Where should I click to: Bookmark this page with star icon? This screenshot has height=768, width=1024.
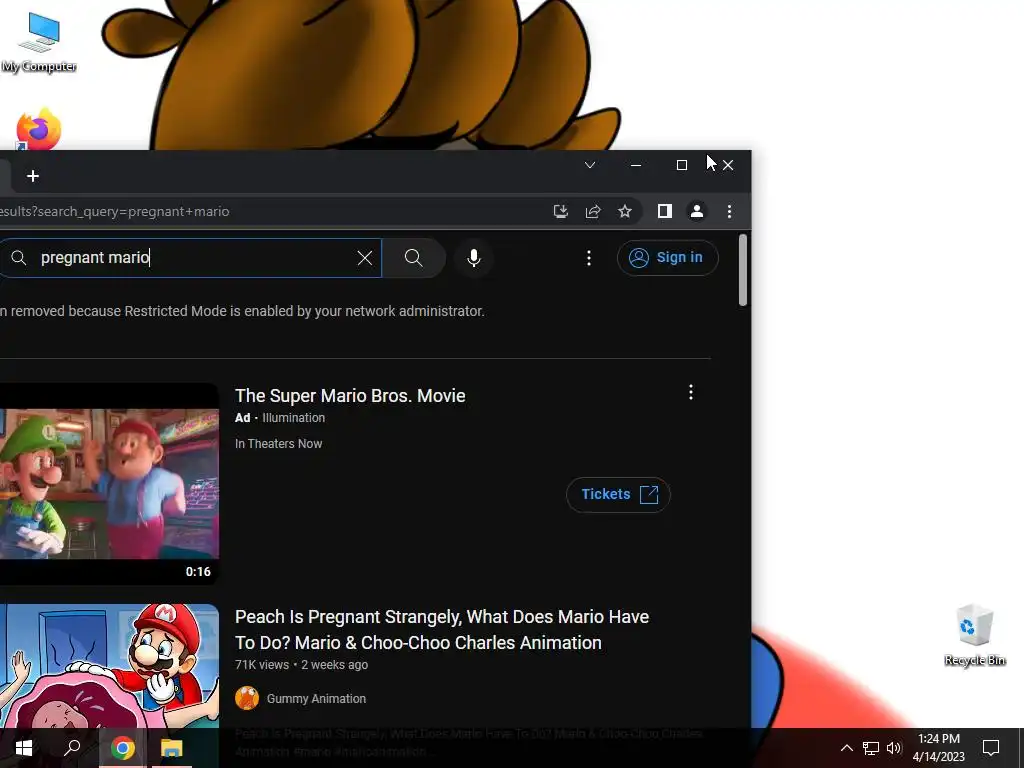pos(625,211)
